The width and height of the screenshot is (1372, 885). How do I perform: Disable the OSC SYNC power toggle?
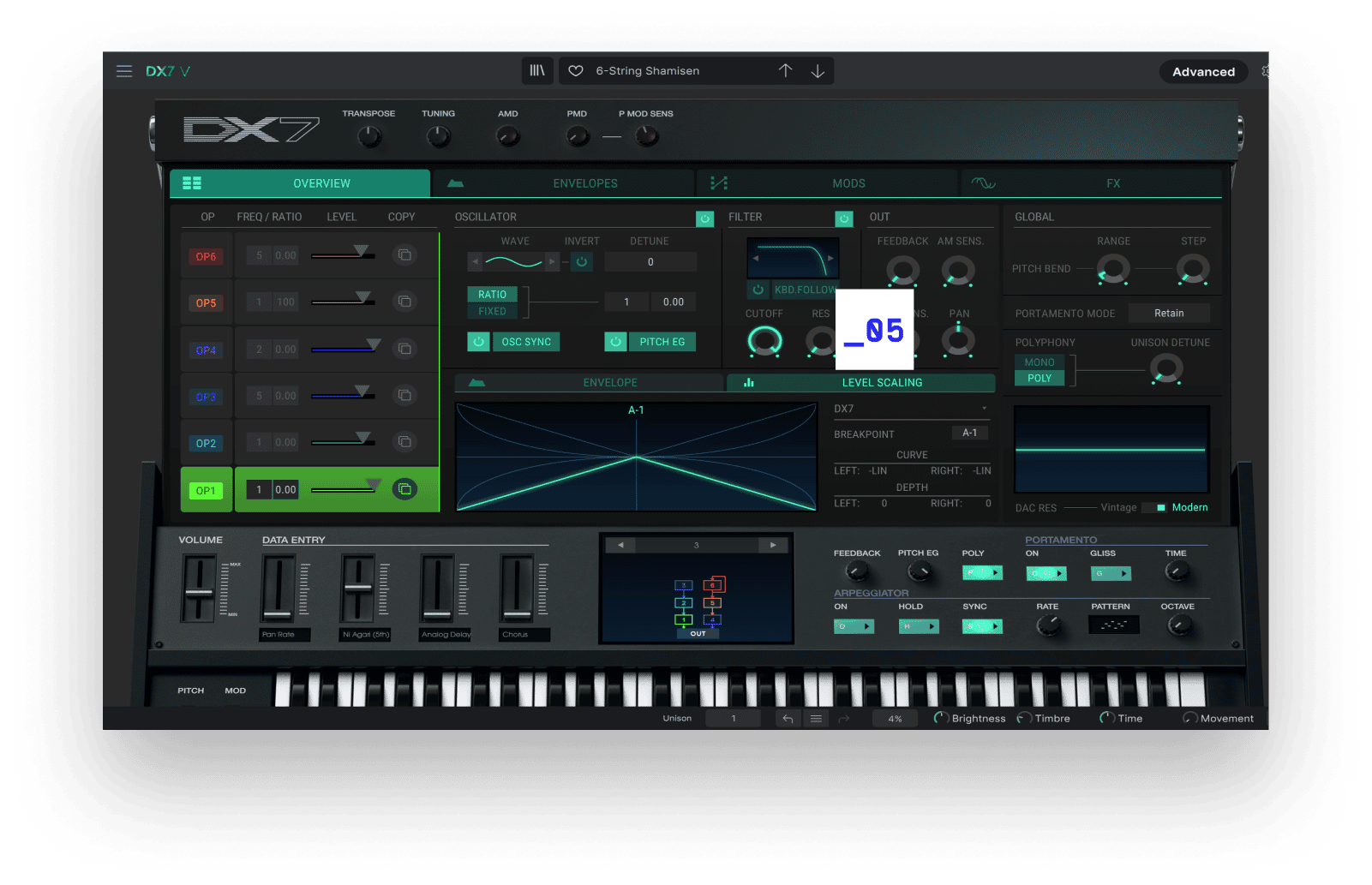point(478,342)
